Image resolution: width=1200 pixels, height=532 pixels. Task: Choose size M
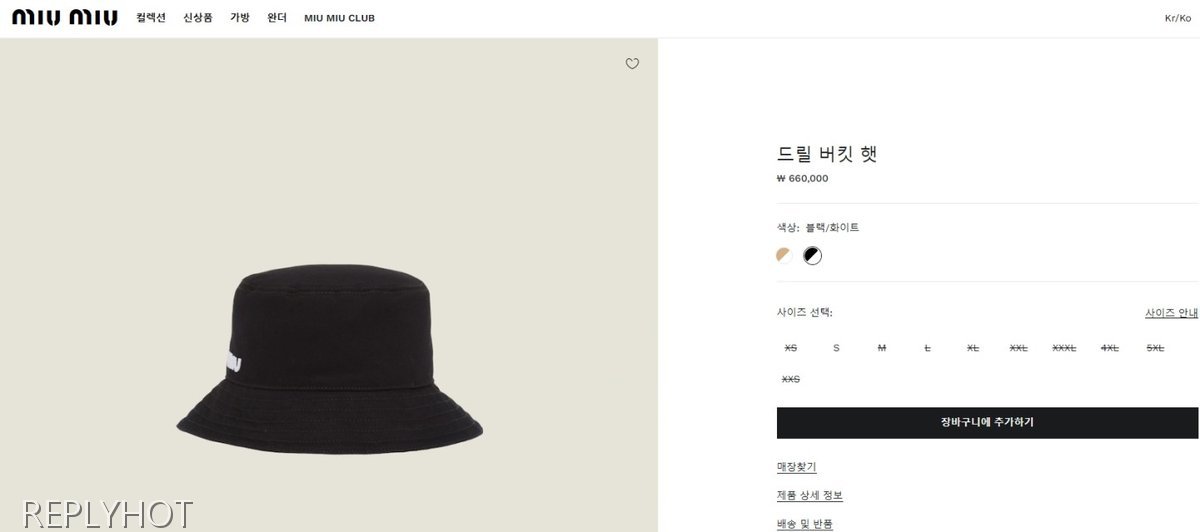tap(881, 348)
